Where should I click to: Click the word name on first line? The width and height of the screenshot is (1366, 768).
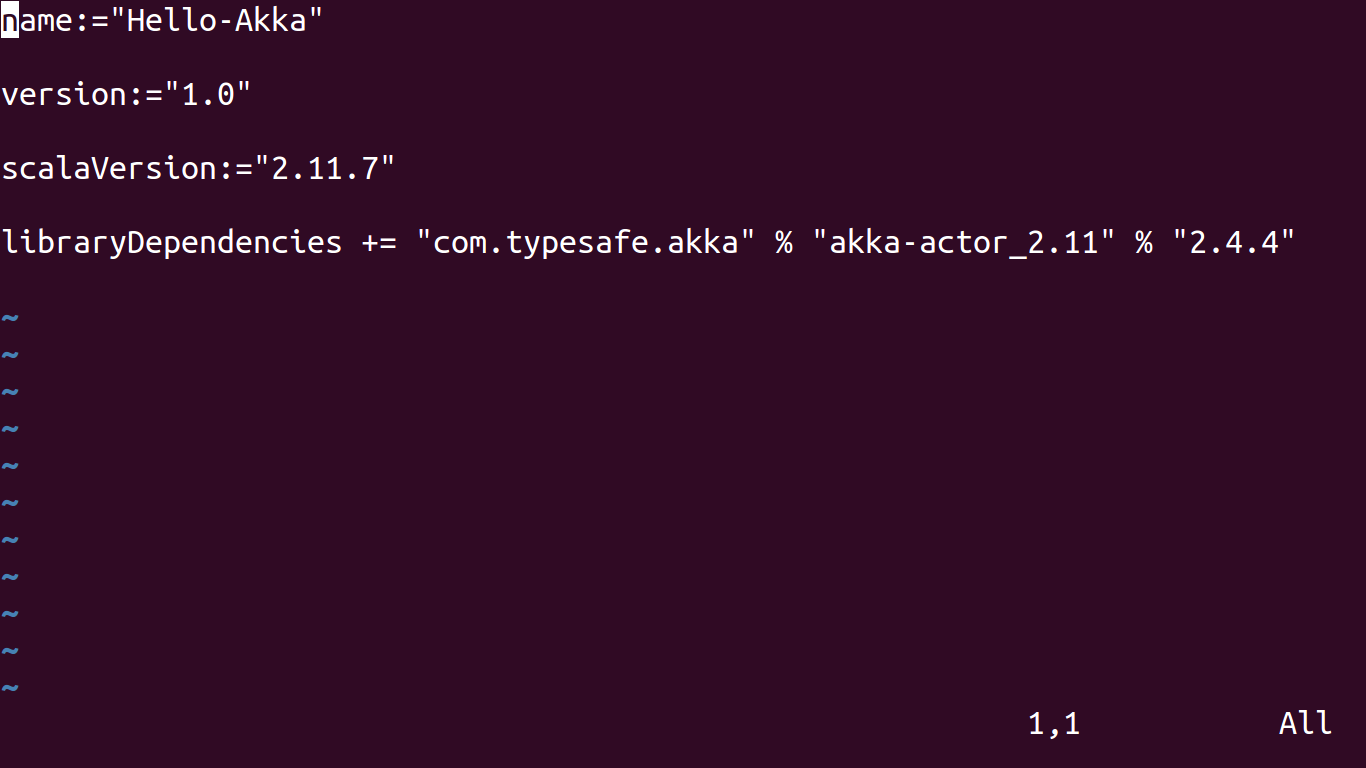[37, 21]
